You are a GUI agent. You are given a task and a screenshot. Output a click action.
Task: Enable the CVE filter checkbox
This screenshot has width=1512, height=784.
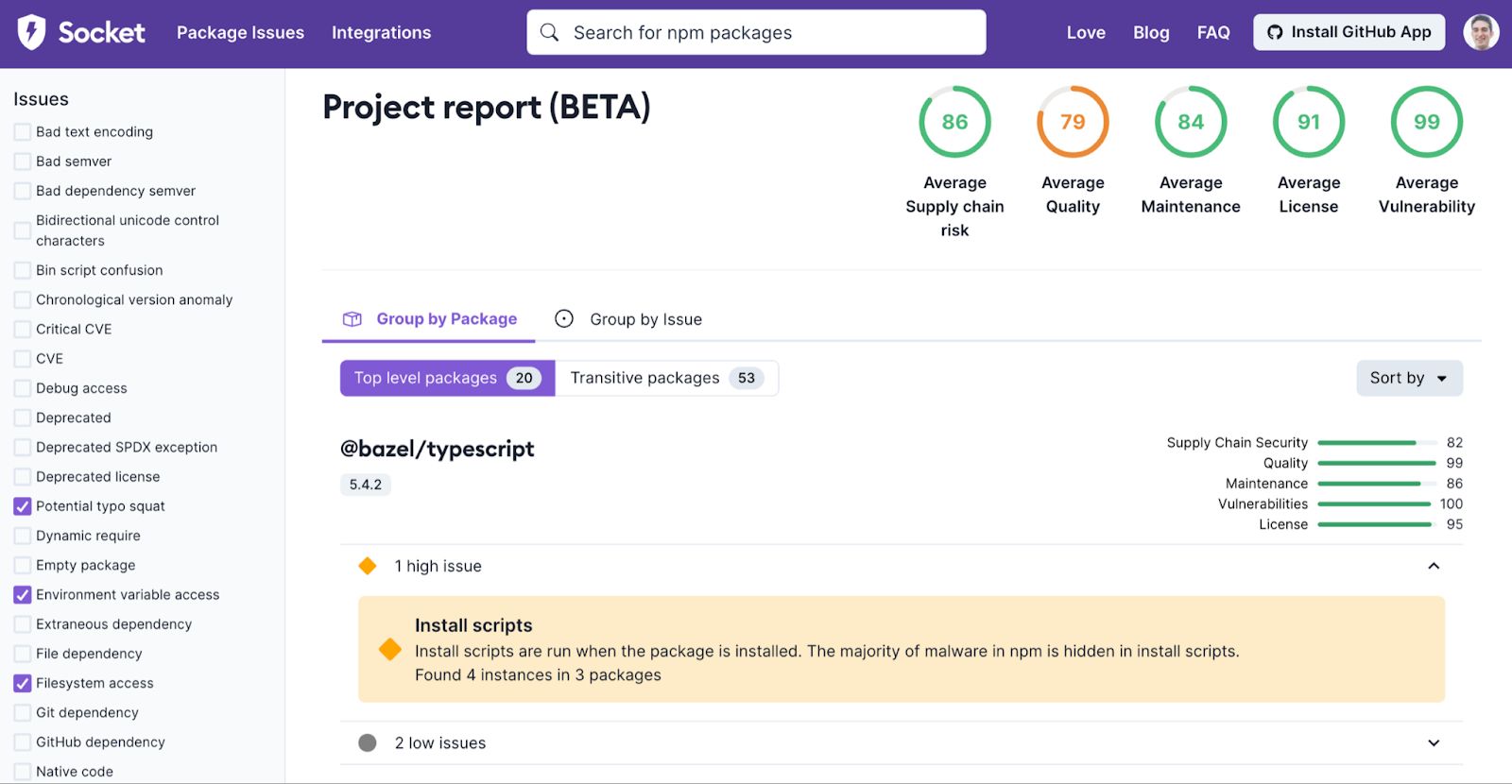(23, 359)
